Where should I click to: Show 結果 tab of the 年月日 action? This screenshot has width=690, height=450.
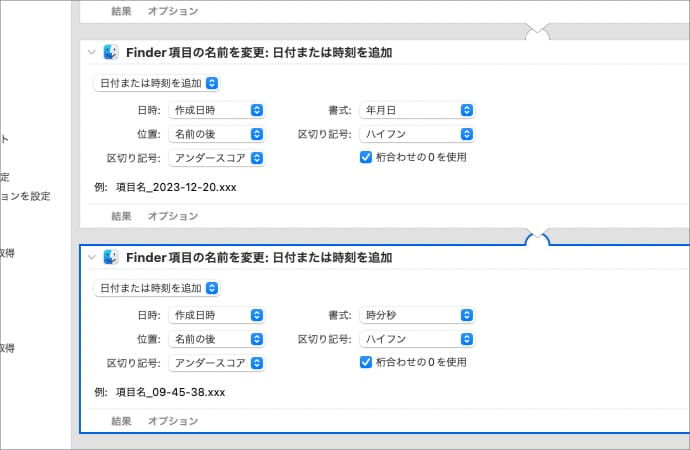[x=121, y=216]
